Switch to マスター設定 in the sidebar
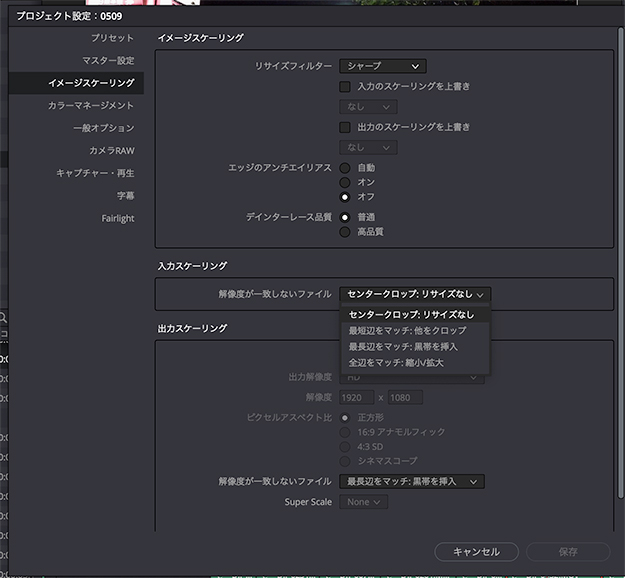The width and height of the screenshot is (625, 578). point(108,60)
